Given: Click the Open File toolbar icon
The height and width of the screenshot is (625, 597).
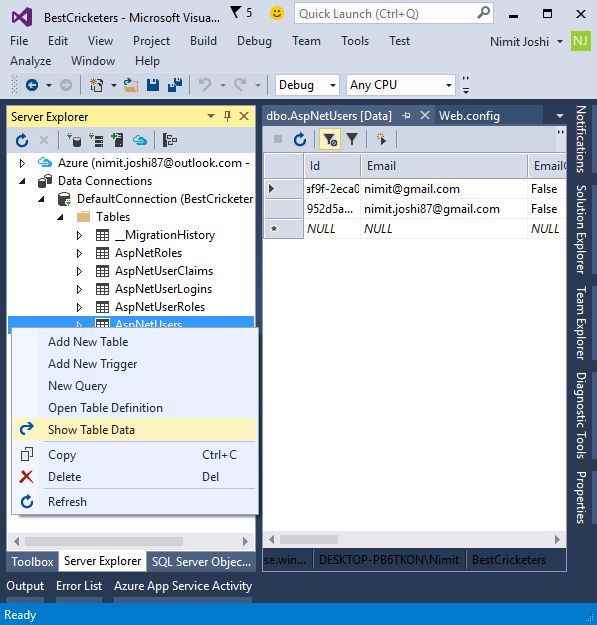Looking at the screenshot, I should 130,85.
